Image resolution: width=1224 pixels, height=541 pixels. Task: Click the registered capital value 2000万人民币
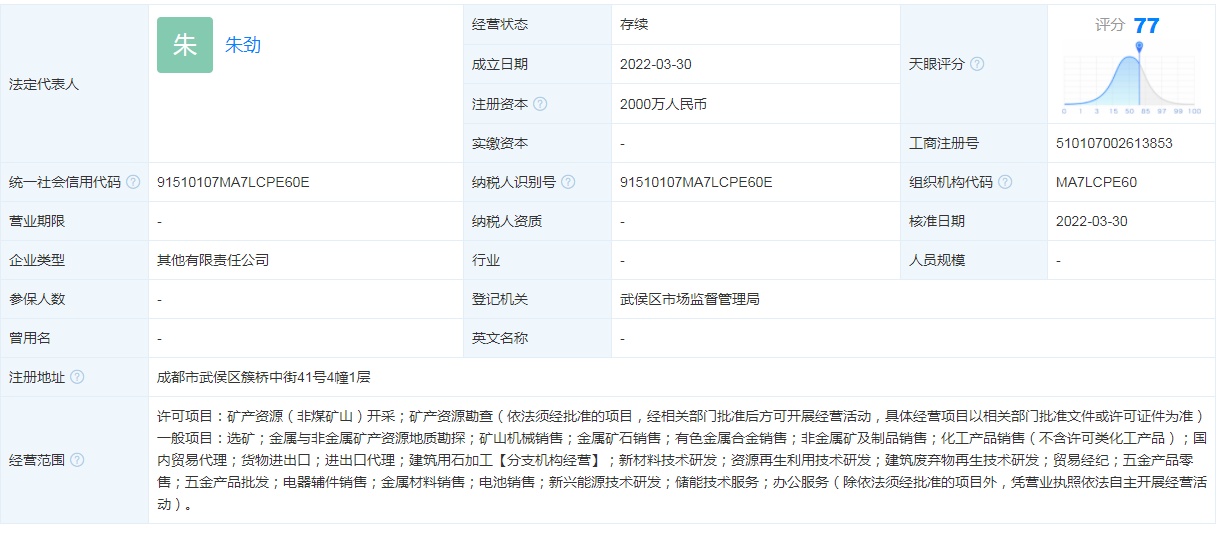coord(663,104)
